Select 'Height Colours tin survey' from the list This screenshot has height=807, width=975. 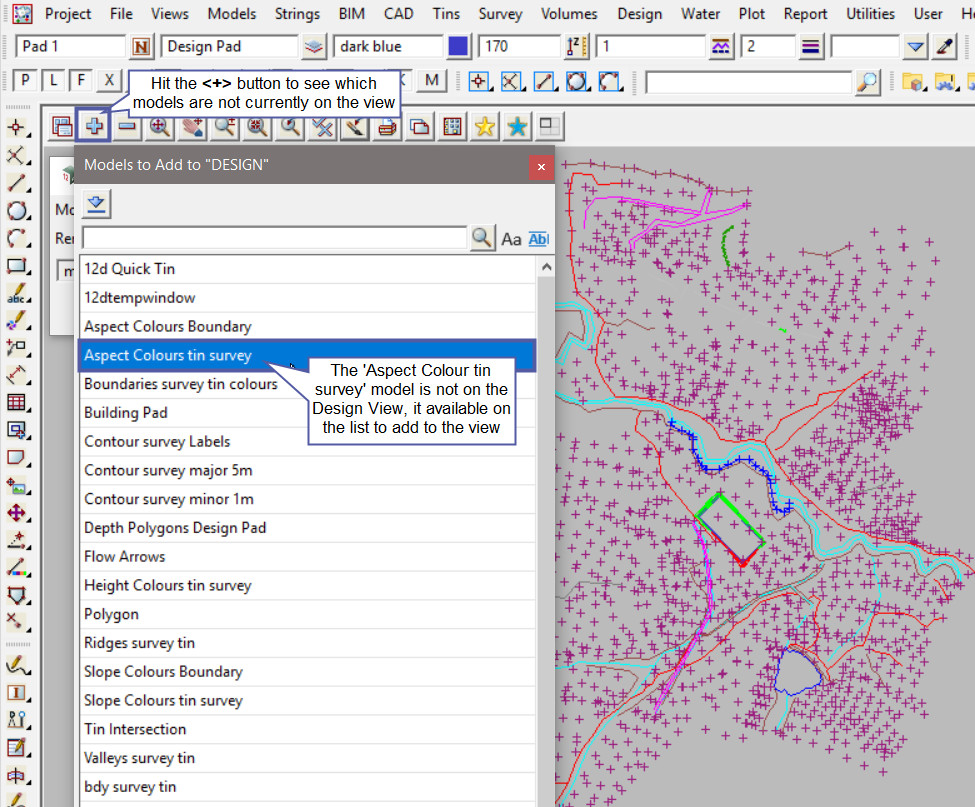tap(167, 586)
